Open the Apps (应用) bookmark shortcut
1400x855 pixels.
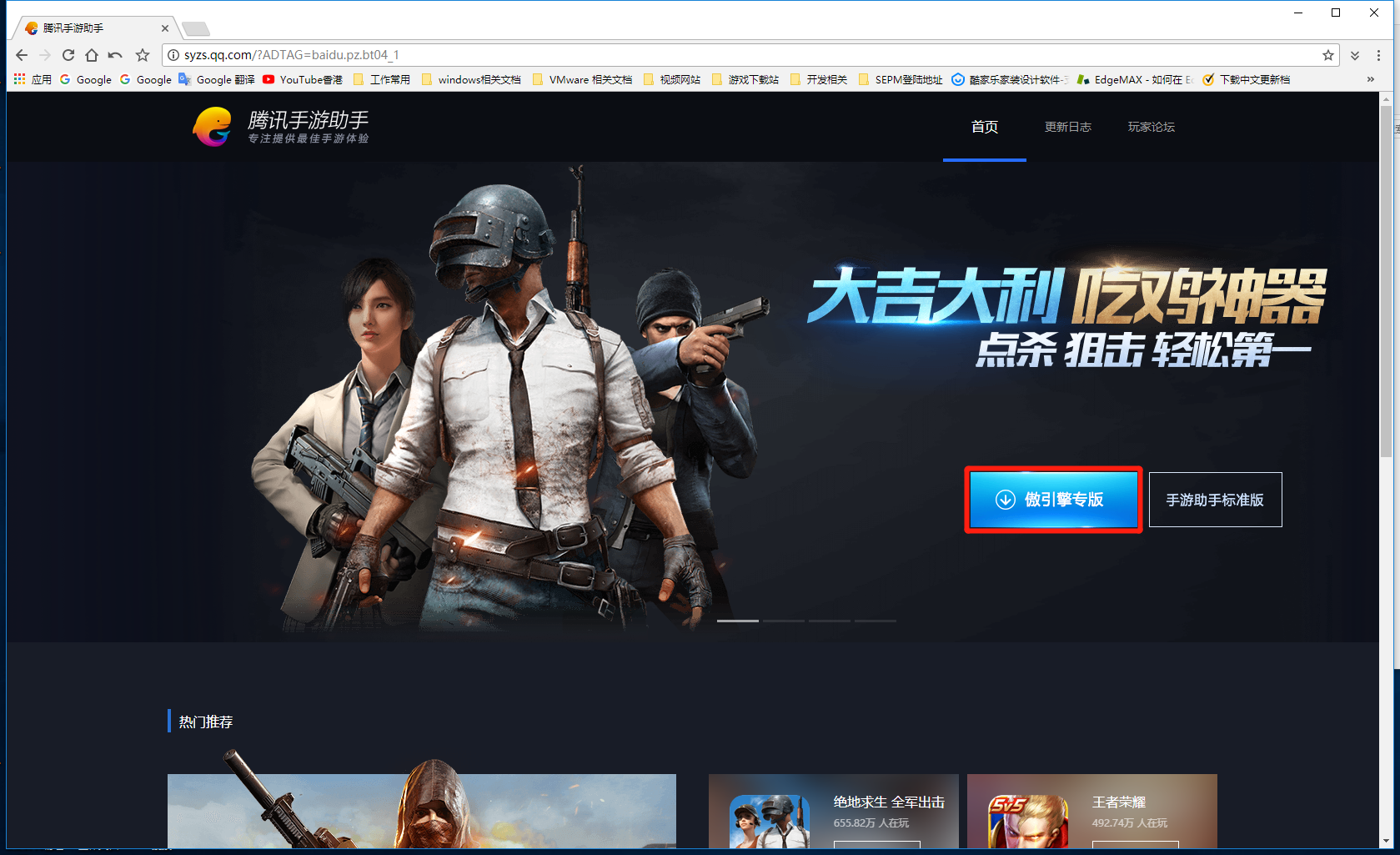(x=33, y=79)
